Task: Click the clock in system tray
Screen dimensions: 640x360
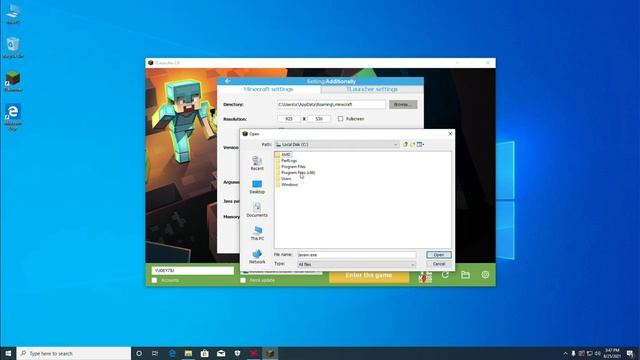Action: [612, 353]
